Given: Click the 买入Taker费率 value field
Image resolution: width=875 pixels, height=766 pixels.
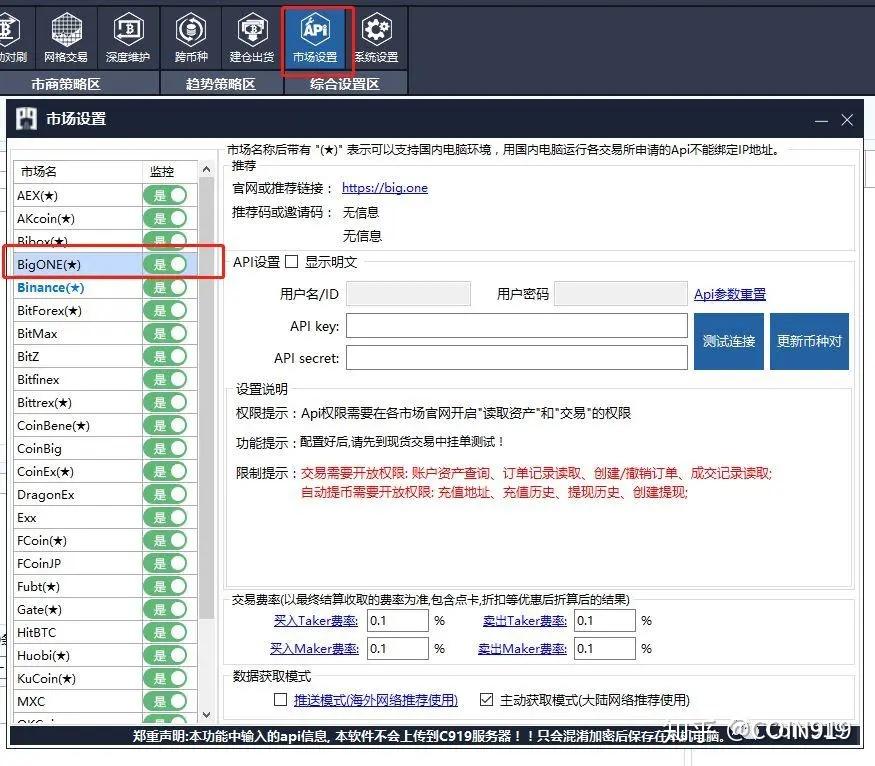Looking at the screenshot, I should click(398, 620).
